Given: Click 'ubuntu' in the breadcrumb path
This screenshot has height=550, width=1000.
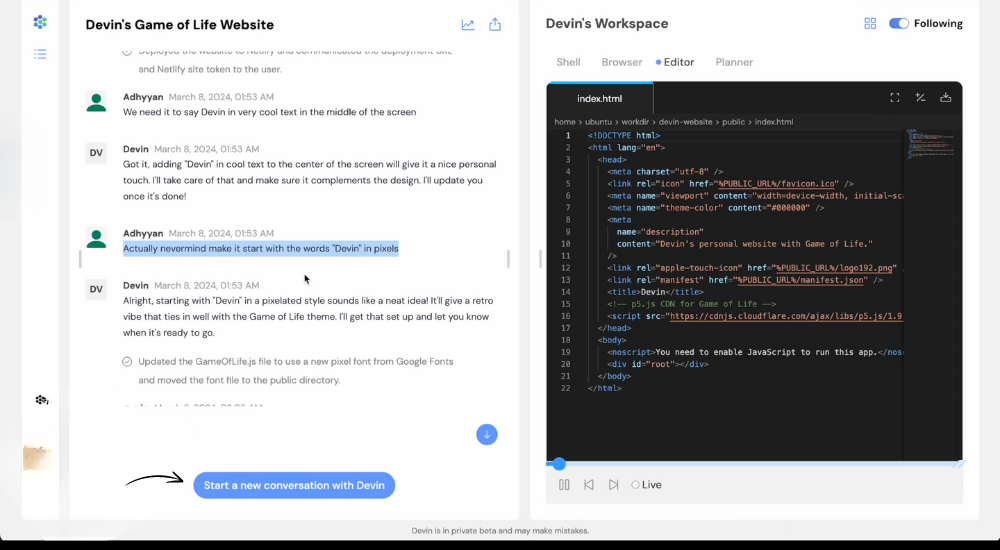Looking at the screenshot, I should pos(598,122).
